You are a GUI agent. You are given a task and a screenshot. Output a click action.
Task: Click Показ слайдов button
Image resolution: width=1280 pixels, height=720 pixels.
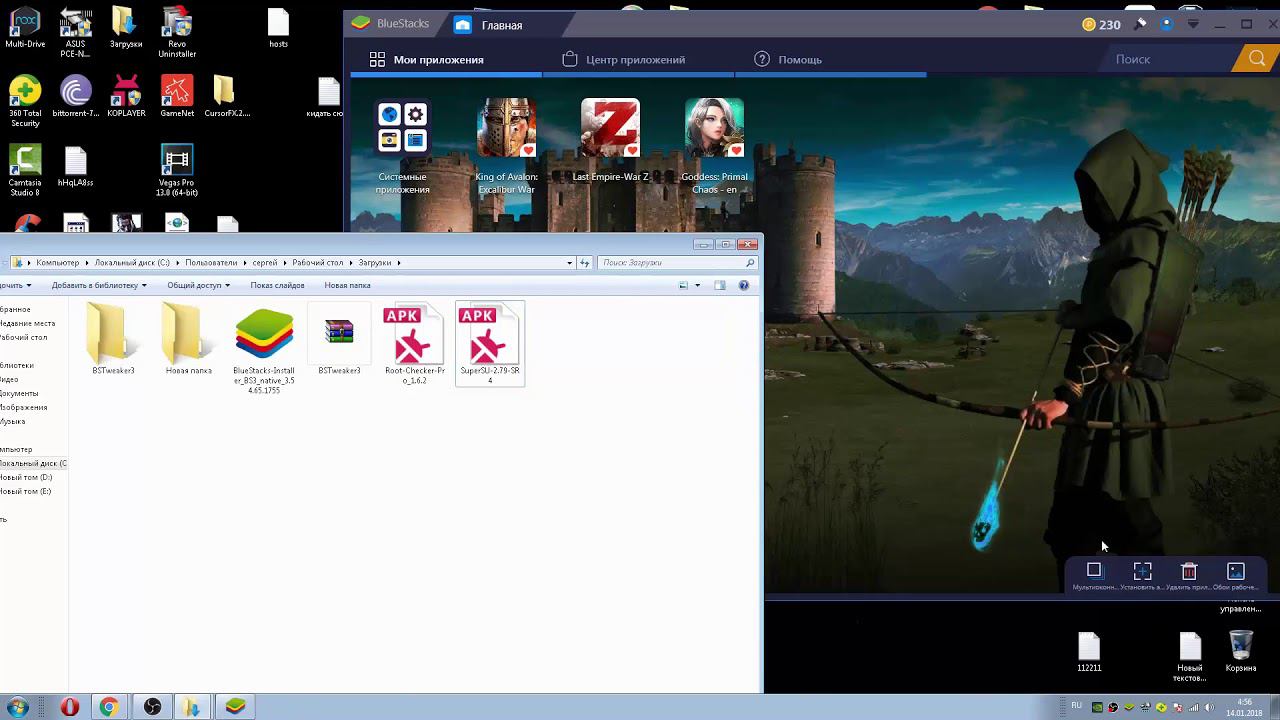(x=277, y=285)
